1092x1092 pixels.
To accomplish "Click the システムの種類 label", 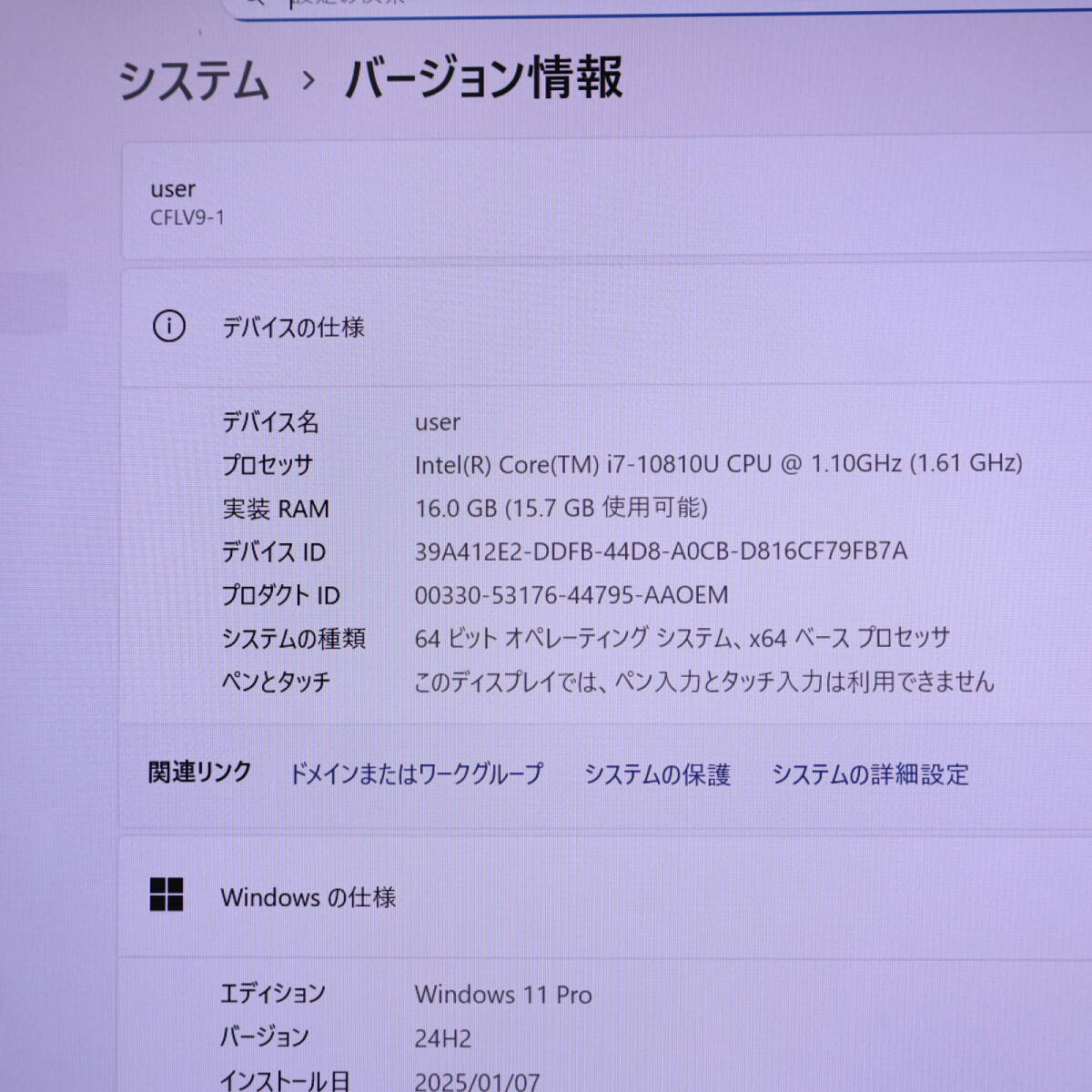I will (294, 639).
